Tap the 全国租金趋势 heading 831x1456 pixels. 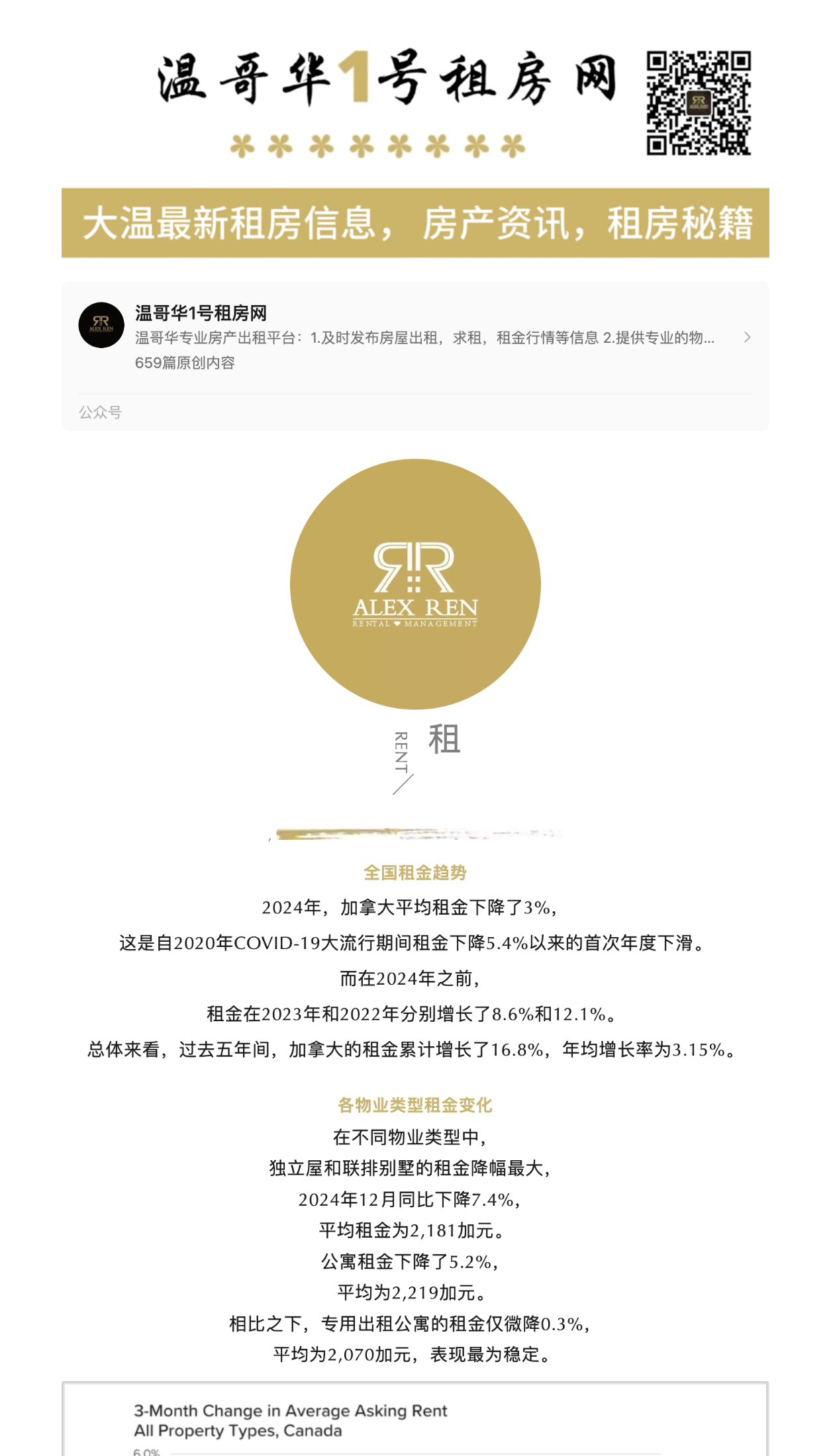(415, 873)
